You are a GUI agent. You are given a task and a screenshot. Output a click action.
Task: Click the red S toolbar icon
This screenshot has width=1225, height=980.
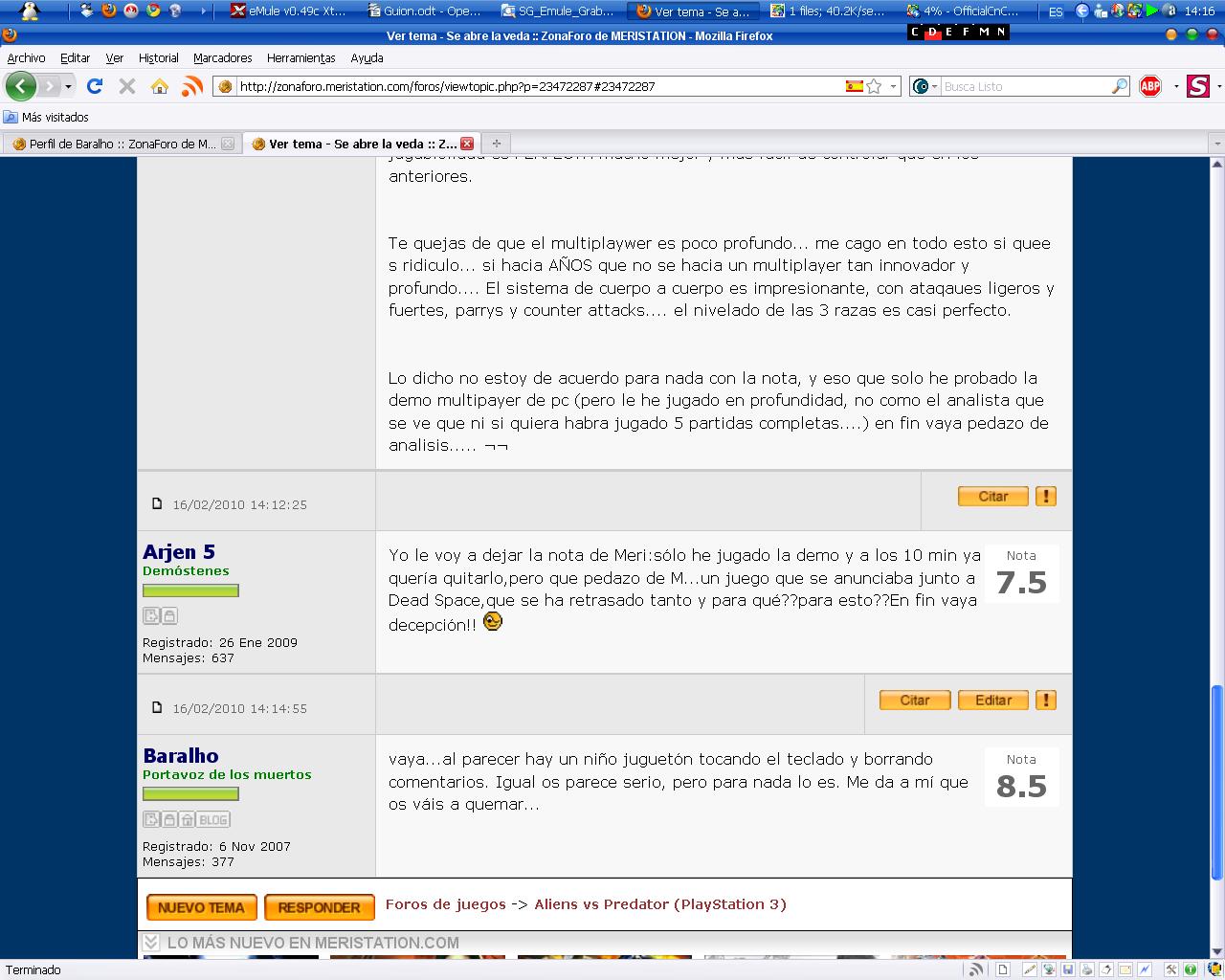pos(1197,86)
